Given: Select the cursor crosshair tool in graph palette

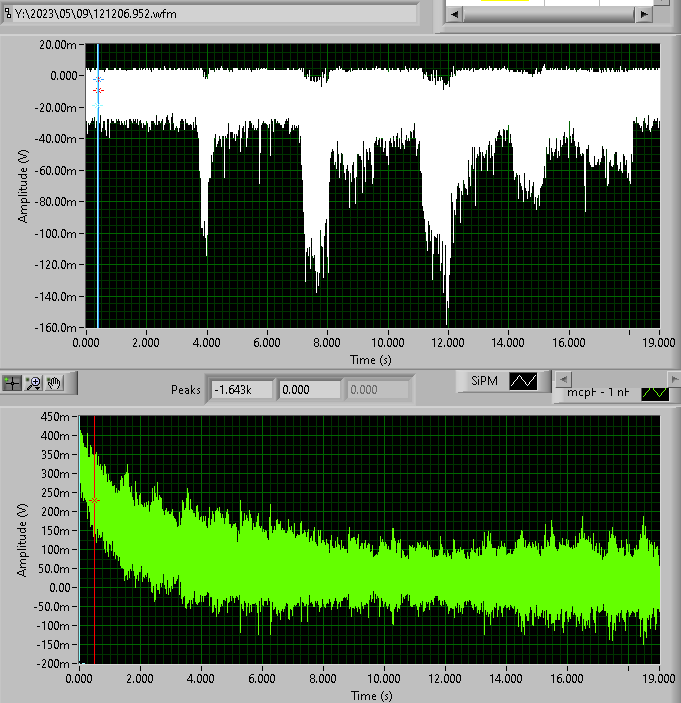Looking at the screenshot, I should [x=12, y=383].
